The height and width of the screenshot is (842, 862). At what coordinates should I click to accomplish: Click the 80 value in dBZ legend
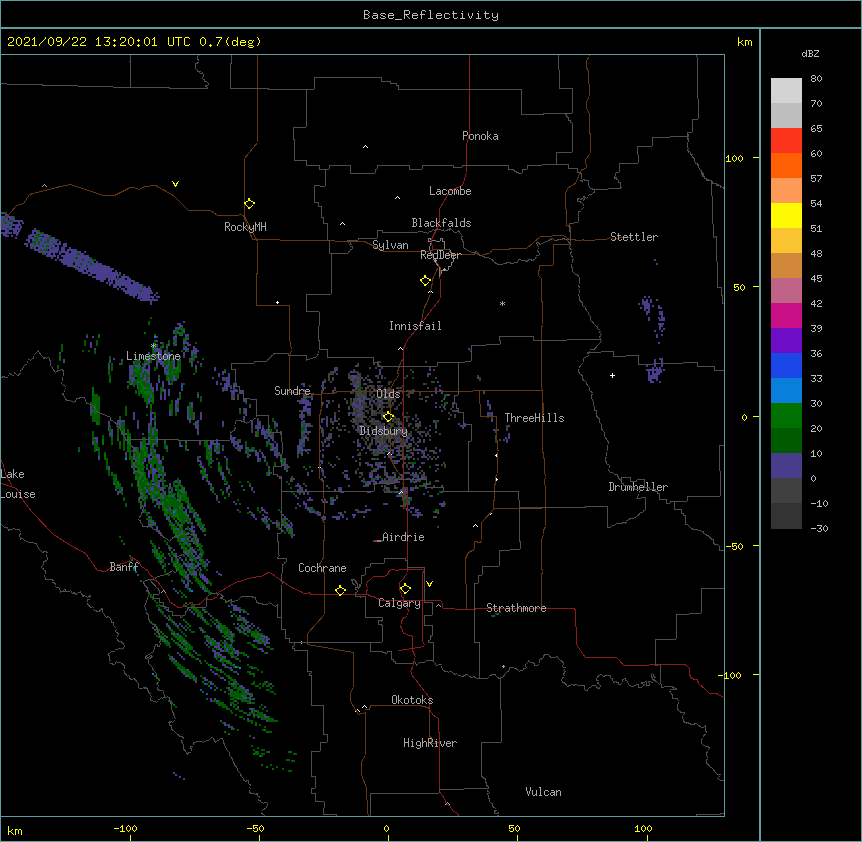coord(816,79)
